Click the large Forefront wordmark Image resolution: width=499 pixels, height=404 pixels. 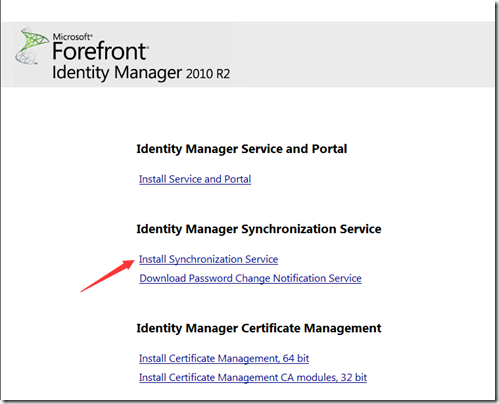point(100,51)
